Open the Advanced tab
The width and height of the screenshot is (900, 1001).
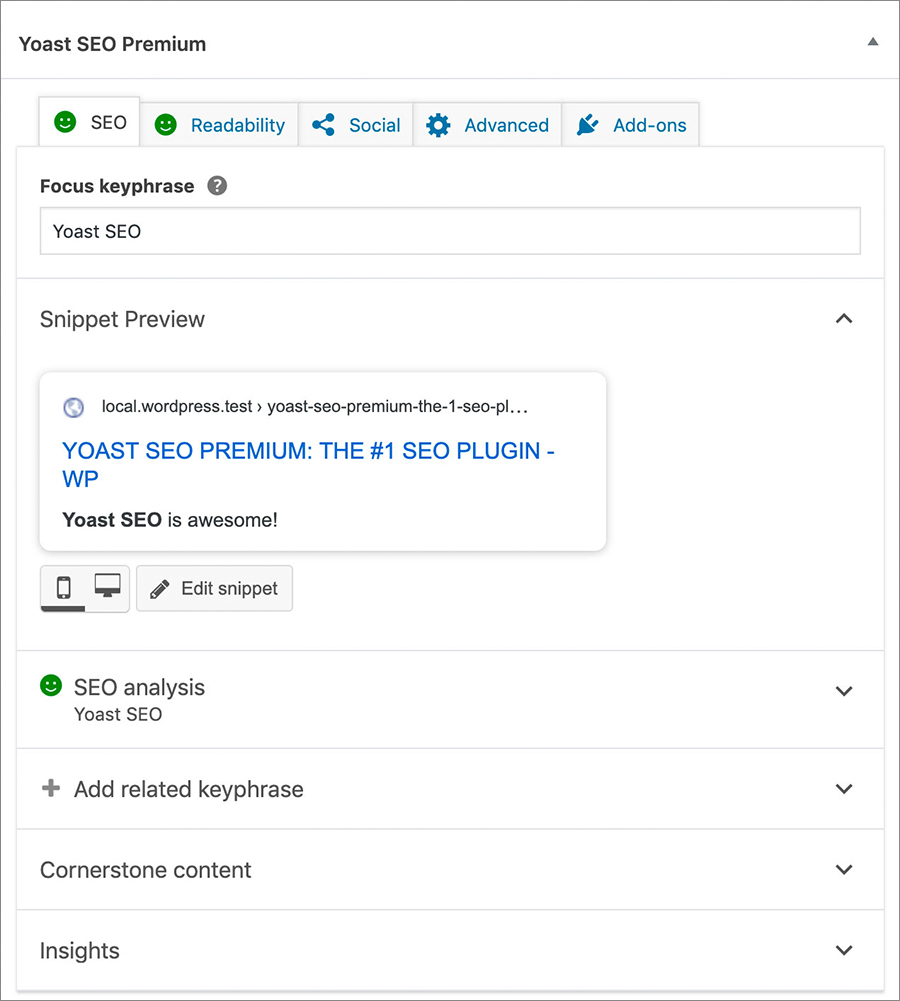pyautogui.click(x=487, y=125)
